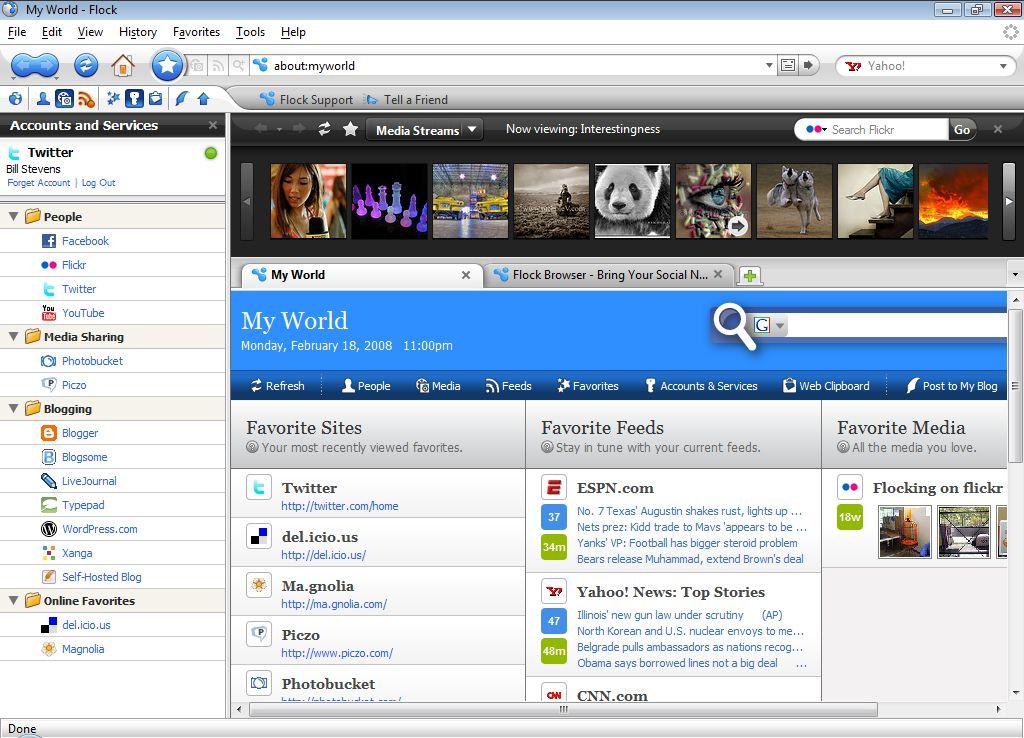The height and width of the screenshot is (738, 1024).
Task: Click the back/forward navigation button
Action: pos(35,65)
